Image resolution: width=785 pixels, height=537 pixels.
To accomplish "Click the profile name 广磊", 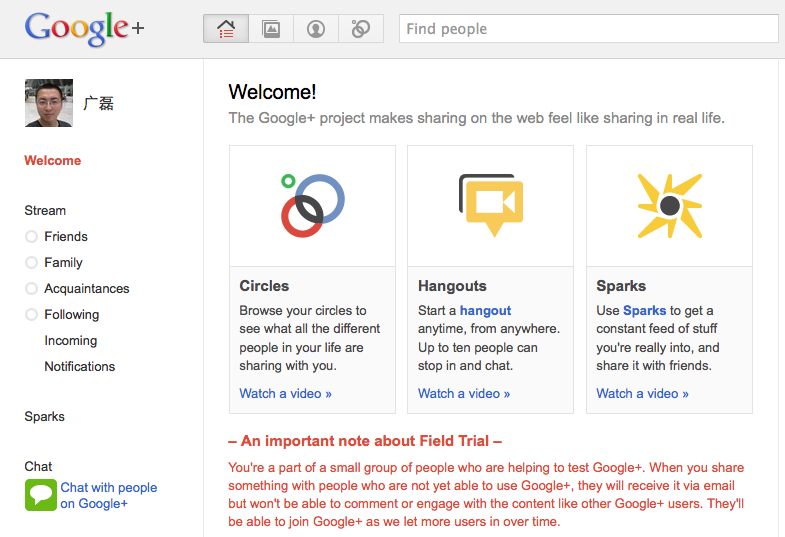I will tap(98, 103).
